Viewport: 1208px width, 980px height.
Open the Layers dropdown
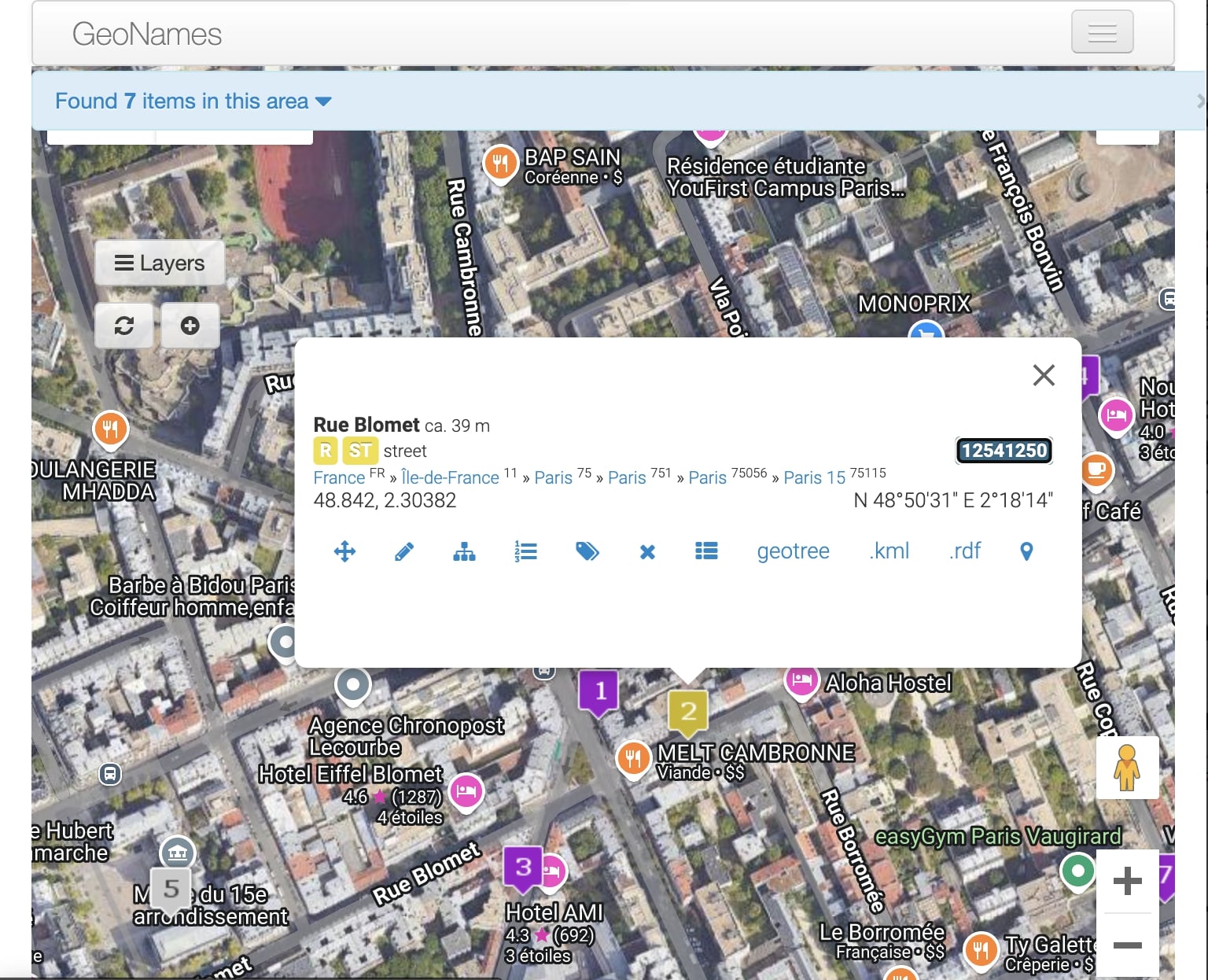point(160,263)
